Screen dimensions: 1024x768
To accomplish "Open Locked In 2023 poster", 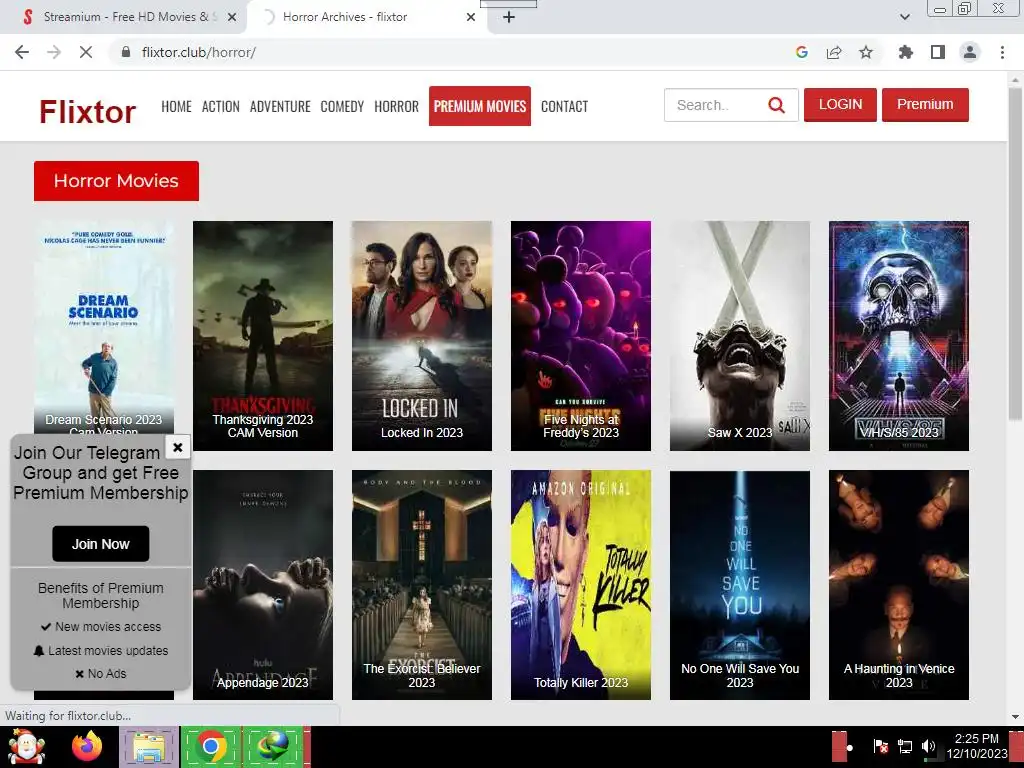I will (422, 336).
